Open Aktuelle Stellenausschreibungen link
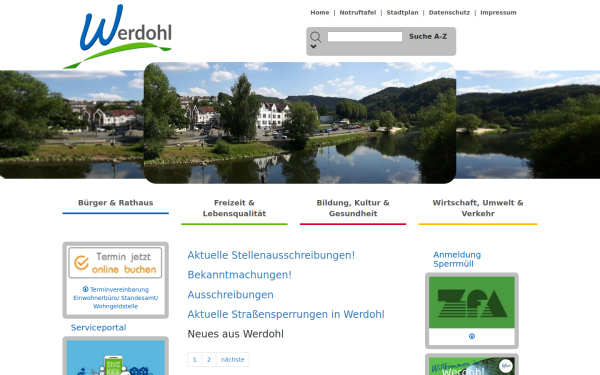 (271, 255)
